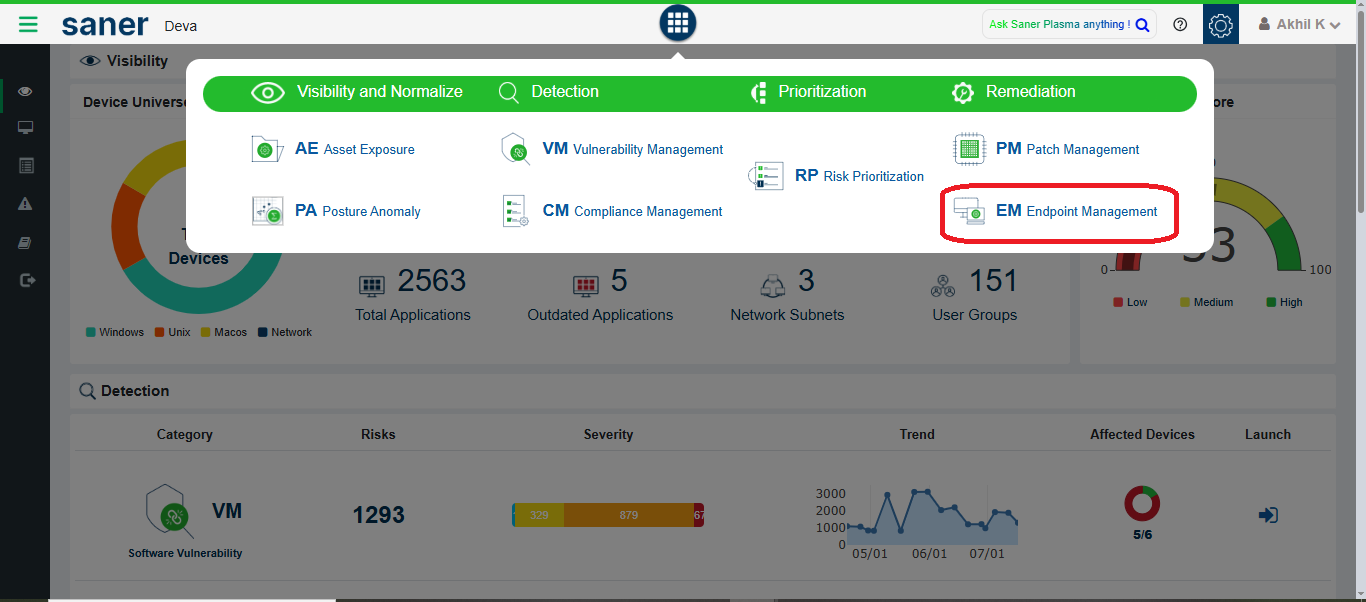Open the alerts warning icon in sidebar

point(26,203)
